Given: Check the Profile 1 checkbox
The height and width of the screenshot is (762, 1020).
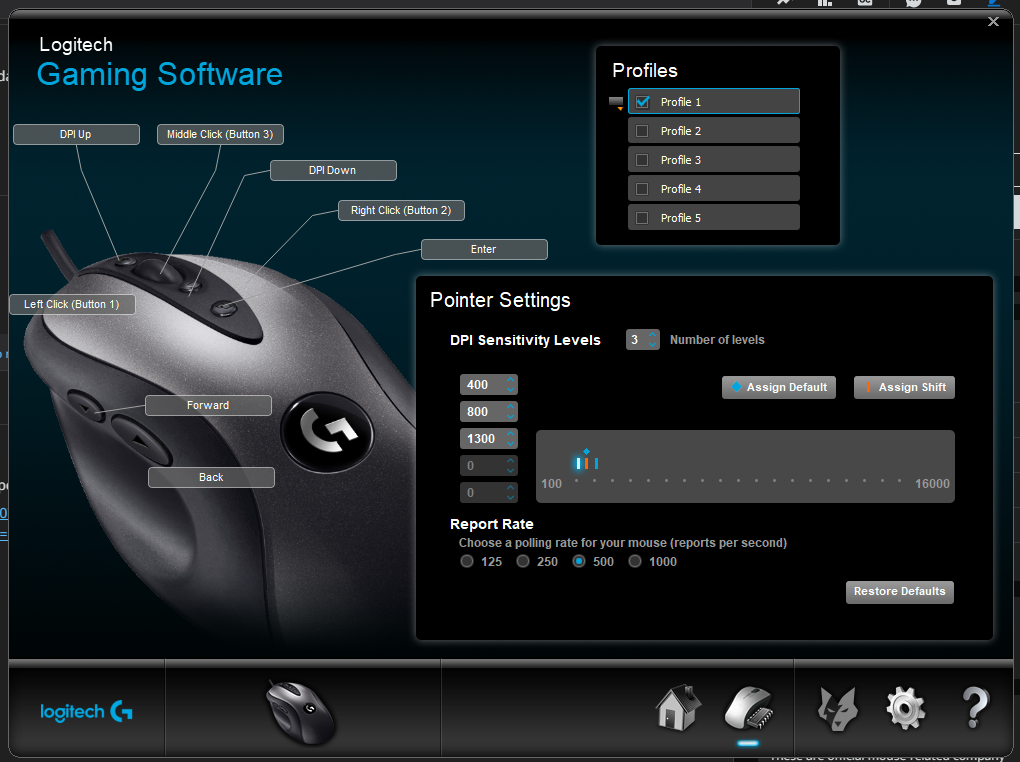Looking at the screenshot, I should [643, 102].
